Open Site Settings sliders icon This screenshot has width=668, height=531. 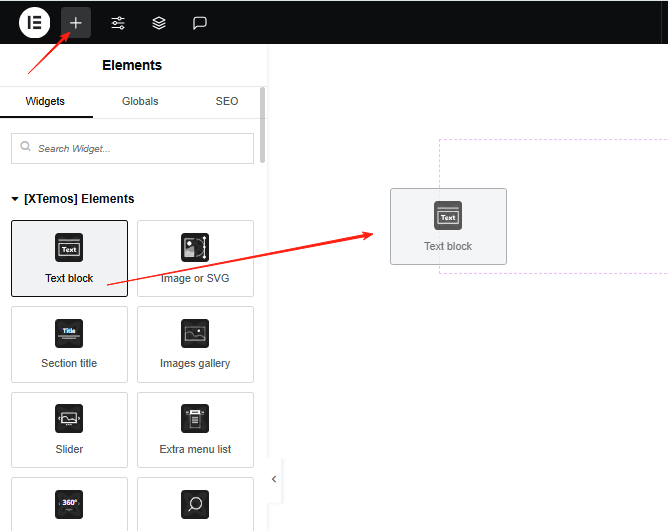[118, 22]
